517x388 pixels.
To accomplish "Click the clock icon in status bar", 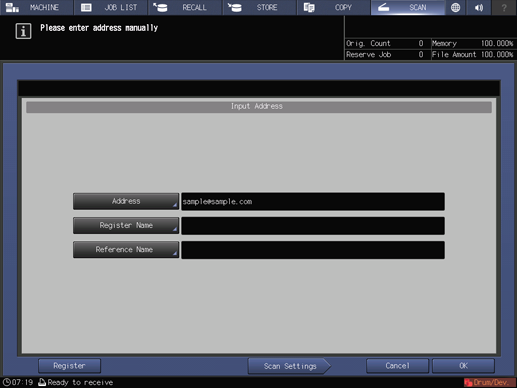I will pyautogui.click(x=6, y=382).
